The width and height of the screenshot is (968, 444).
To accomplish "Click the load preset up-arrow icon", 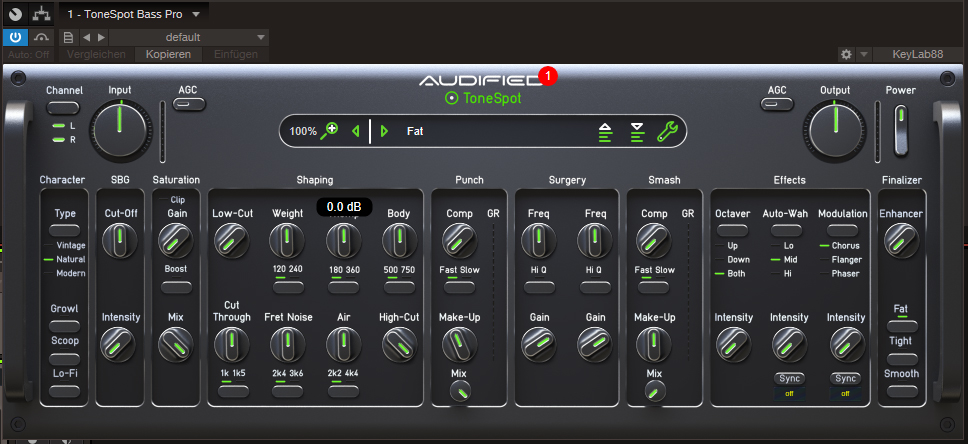I will (x=606, y=132).
